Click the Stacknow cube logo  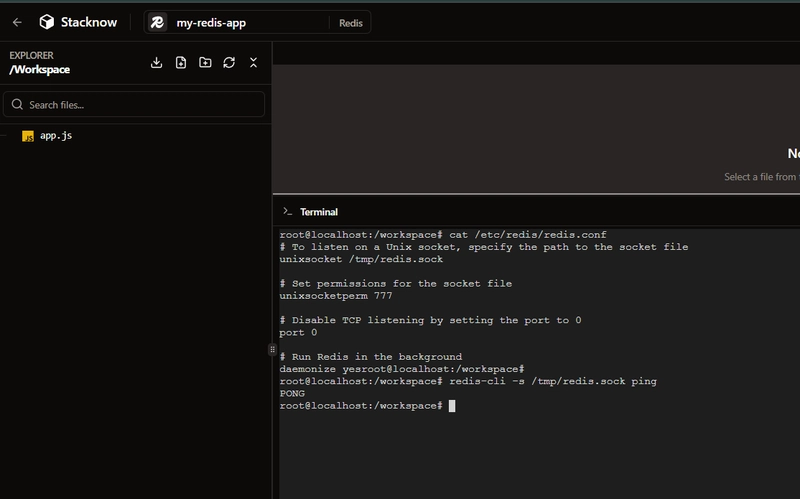(47, 22)
